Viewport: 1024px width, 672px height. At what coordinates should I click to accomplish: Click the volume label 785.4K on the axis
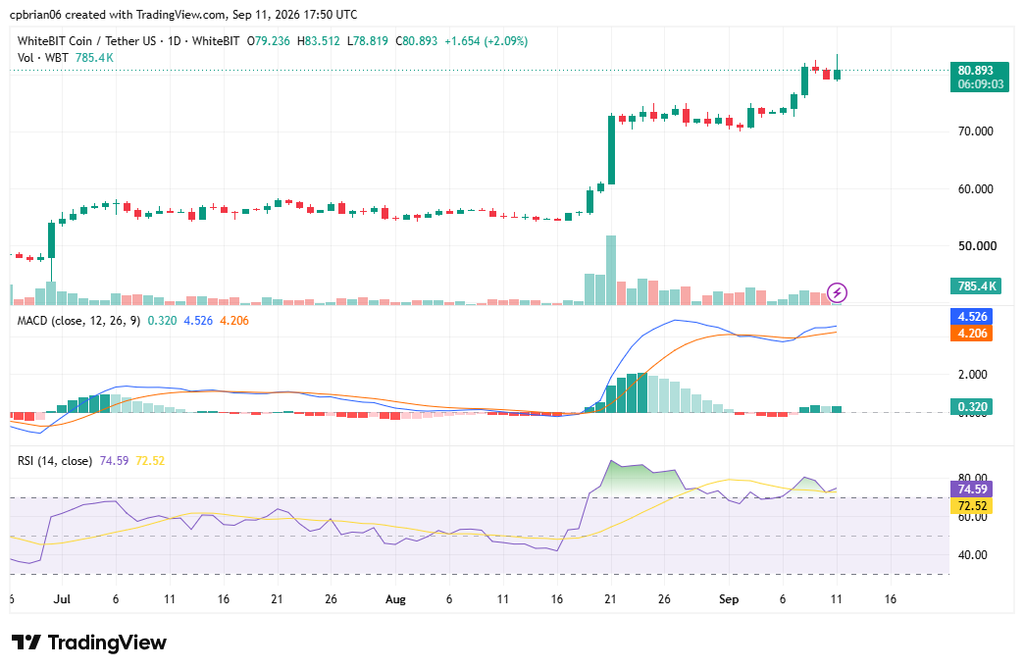coord(976,286)
